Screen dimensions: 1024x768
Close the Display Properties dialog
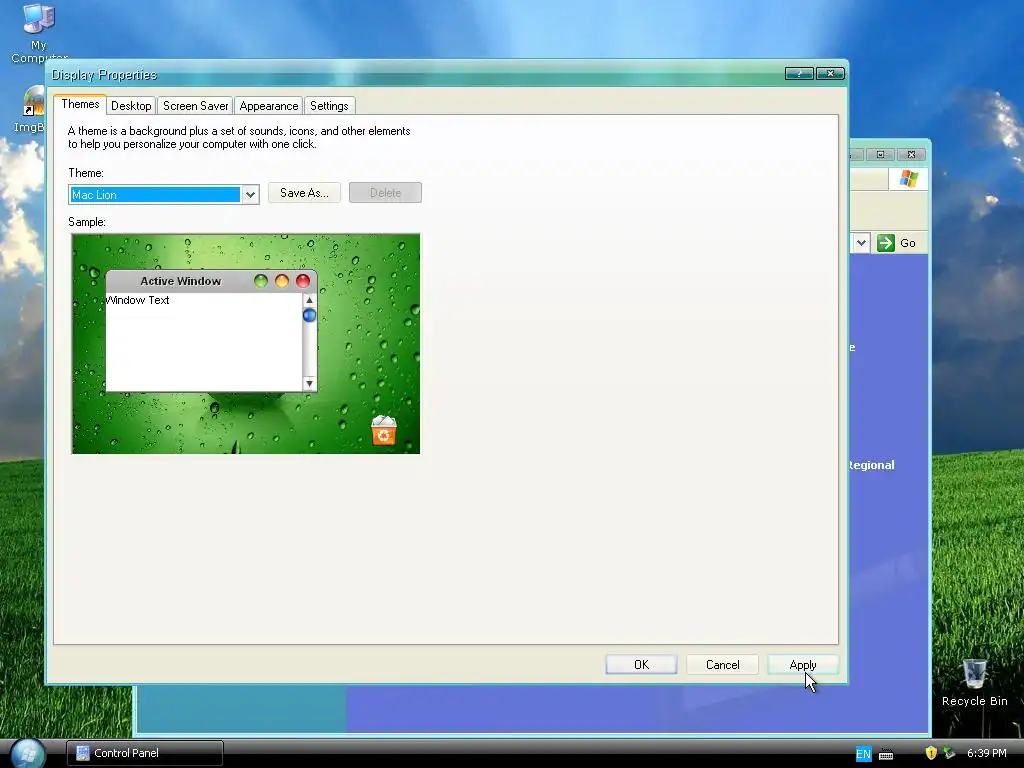(x=831, y=73)
